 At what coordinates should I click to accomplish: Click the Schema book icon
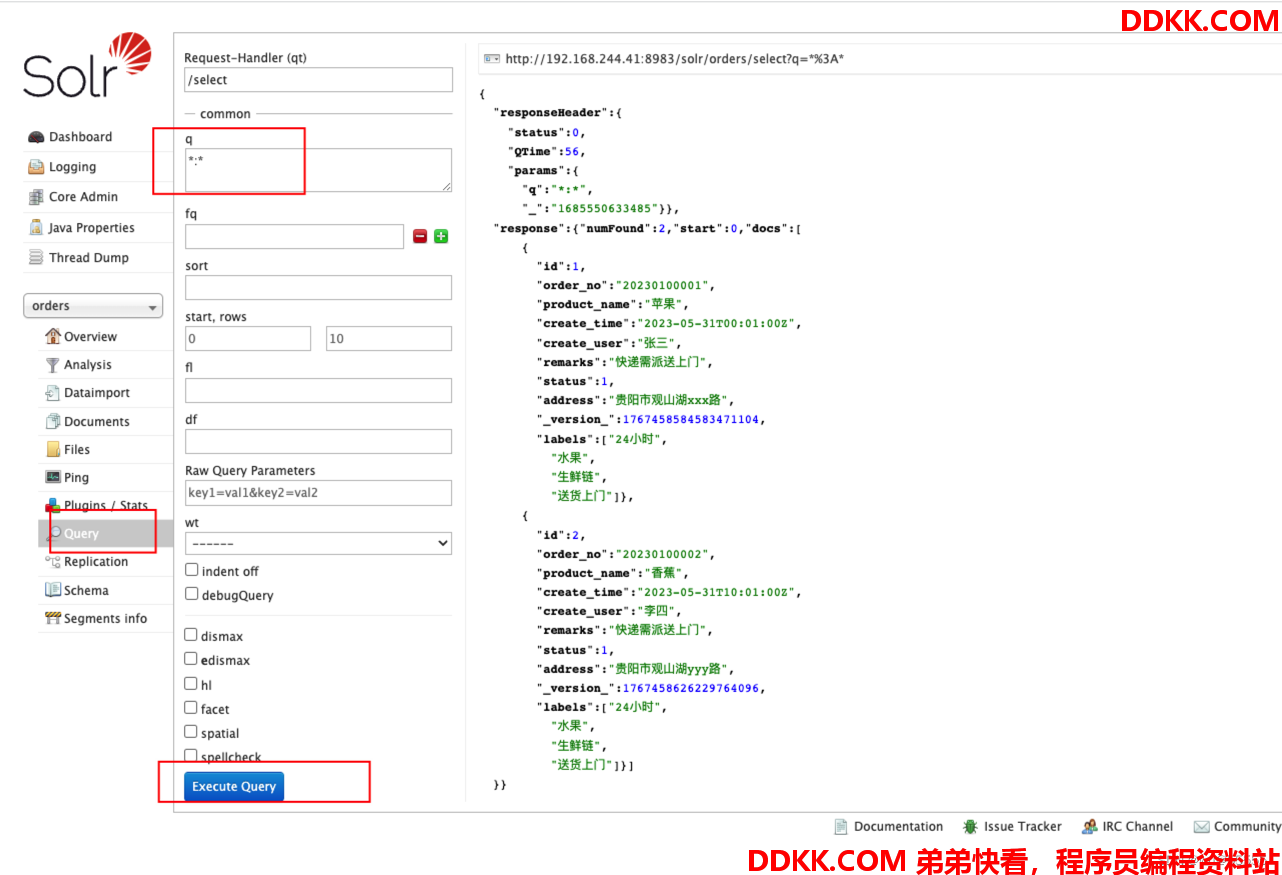[x=53, y=591]
